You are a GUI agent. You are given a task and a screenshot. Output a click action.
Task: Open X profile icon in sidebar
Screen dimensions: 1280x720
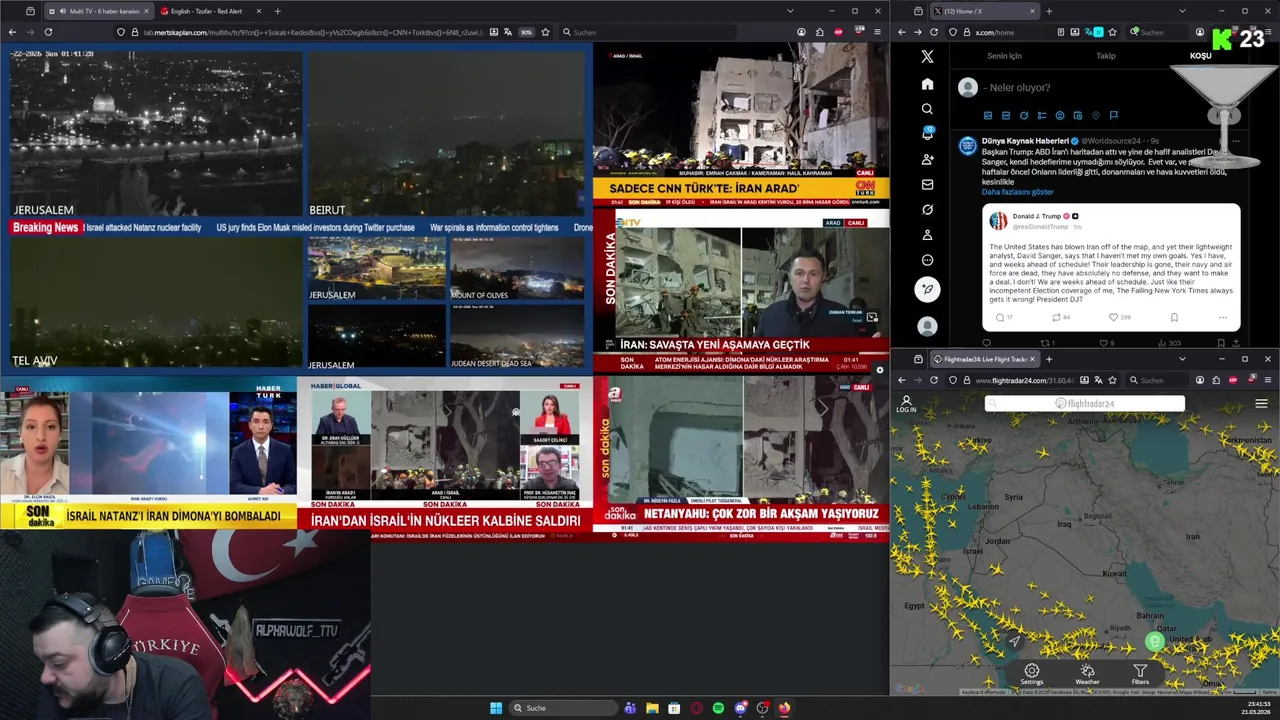pyautogui.click(x=927, y=235)
